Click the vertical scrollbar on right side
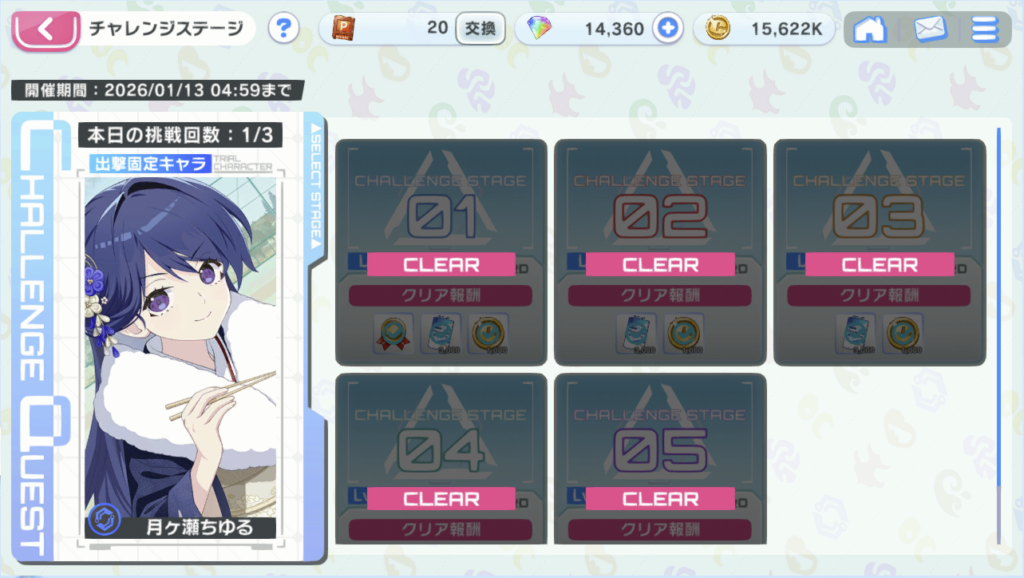 pos(999,336)
